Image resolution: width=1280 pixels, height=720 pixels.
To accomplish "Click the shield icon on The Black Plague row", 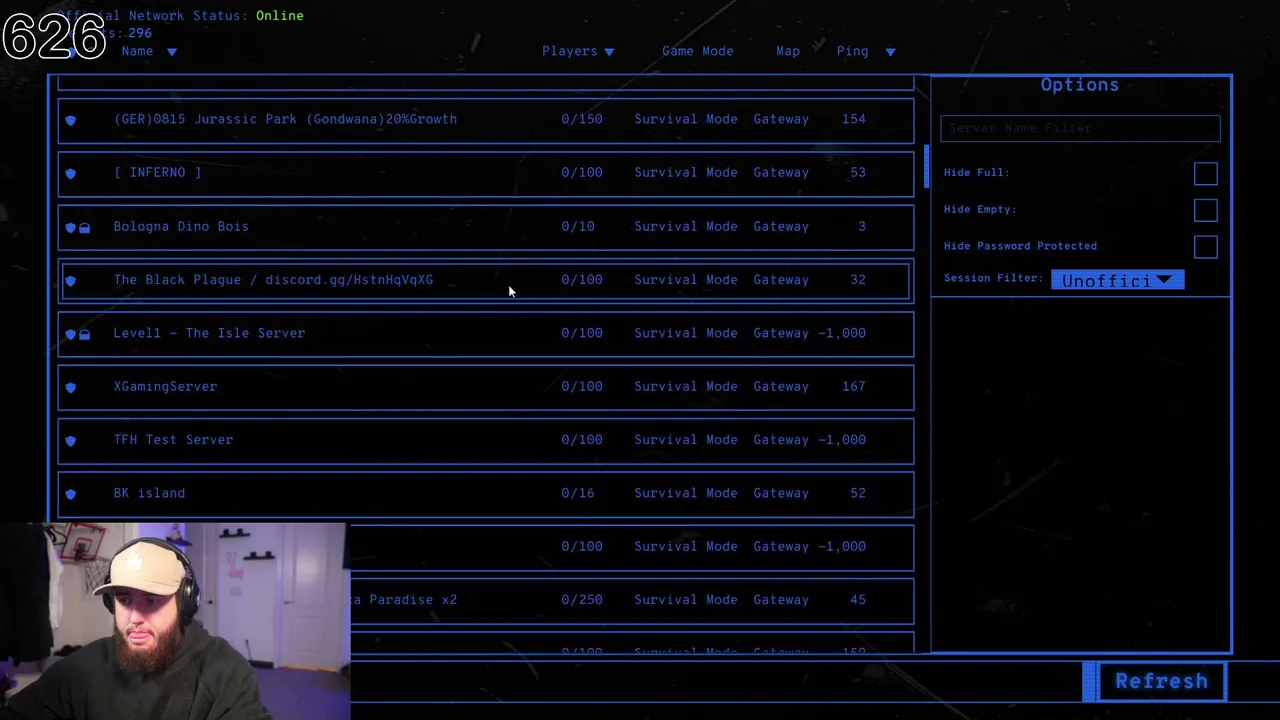I will tap(70, 280).
